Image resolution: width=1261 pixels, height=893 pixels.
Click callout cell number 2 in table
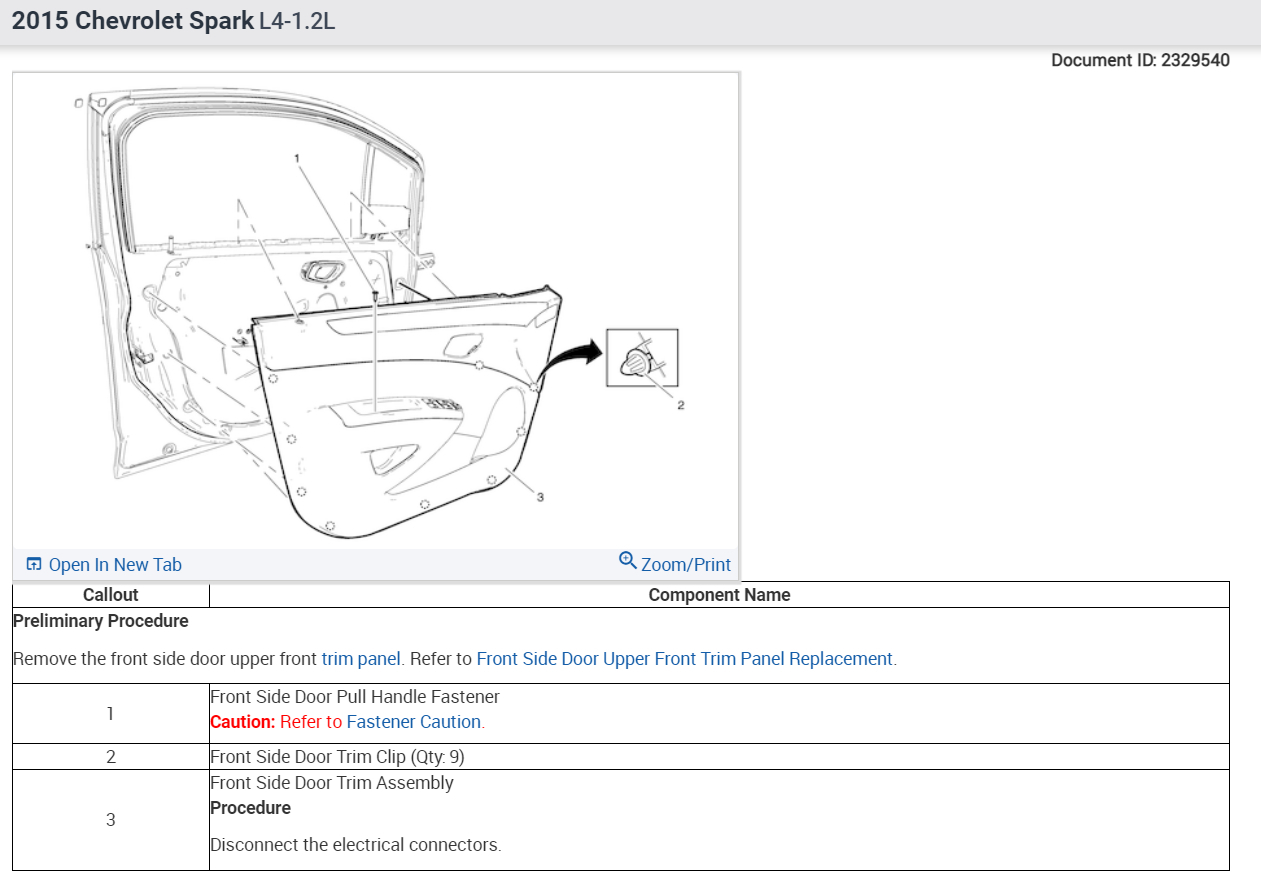tap(111, 757)
